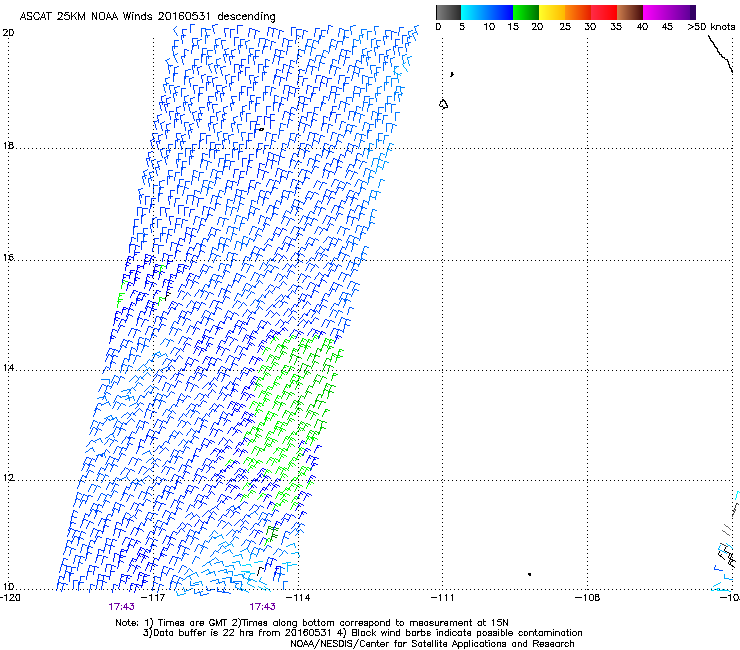740x650 pixels.
Task: Click the longitude label '-114'
Action: (x=299, y=598)
